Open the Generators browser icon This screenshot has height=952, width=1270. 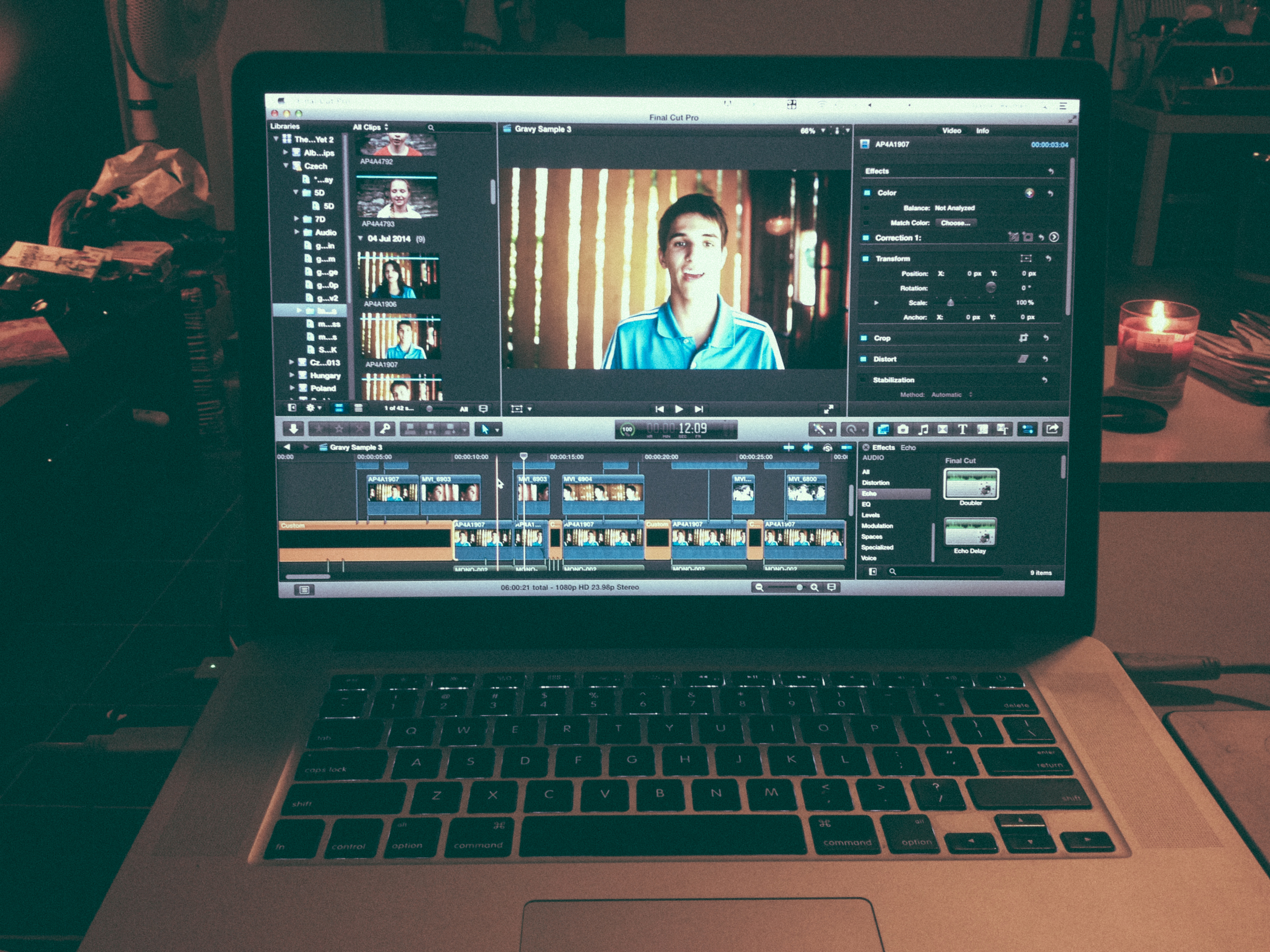click(x=983, y=429)
